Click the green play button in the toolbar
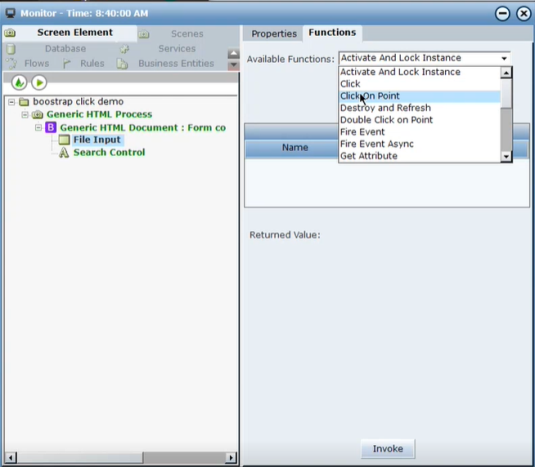 [39, 83]
